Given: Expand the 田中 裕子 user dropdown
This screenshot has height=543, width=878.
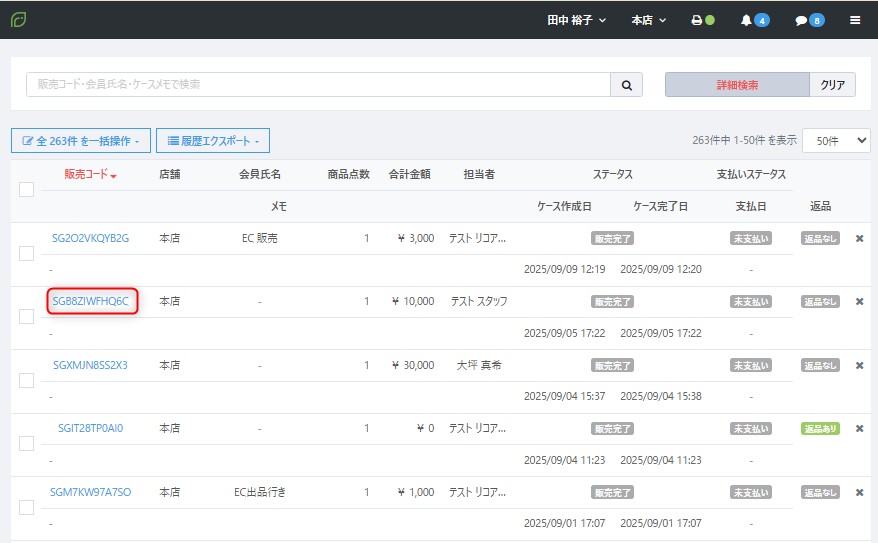Looking at the screenshot, I should pyautogui.click(x=576, y=20).
